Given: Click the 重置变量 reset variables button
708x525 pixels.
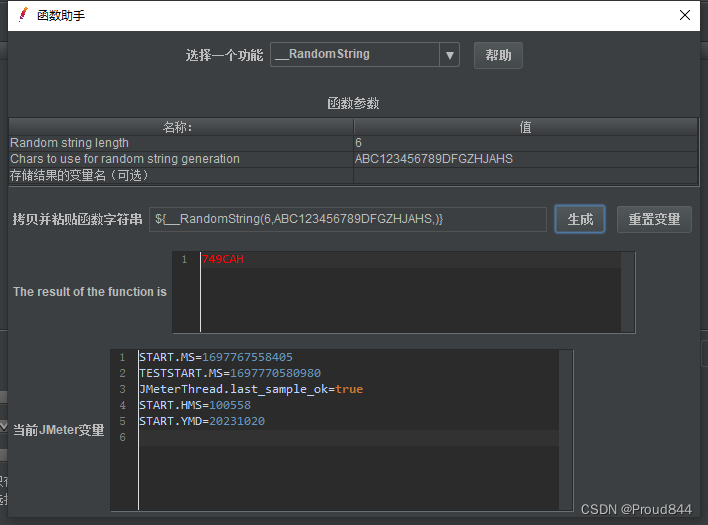Looking at the screenshot, I should tap(654, 219).
